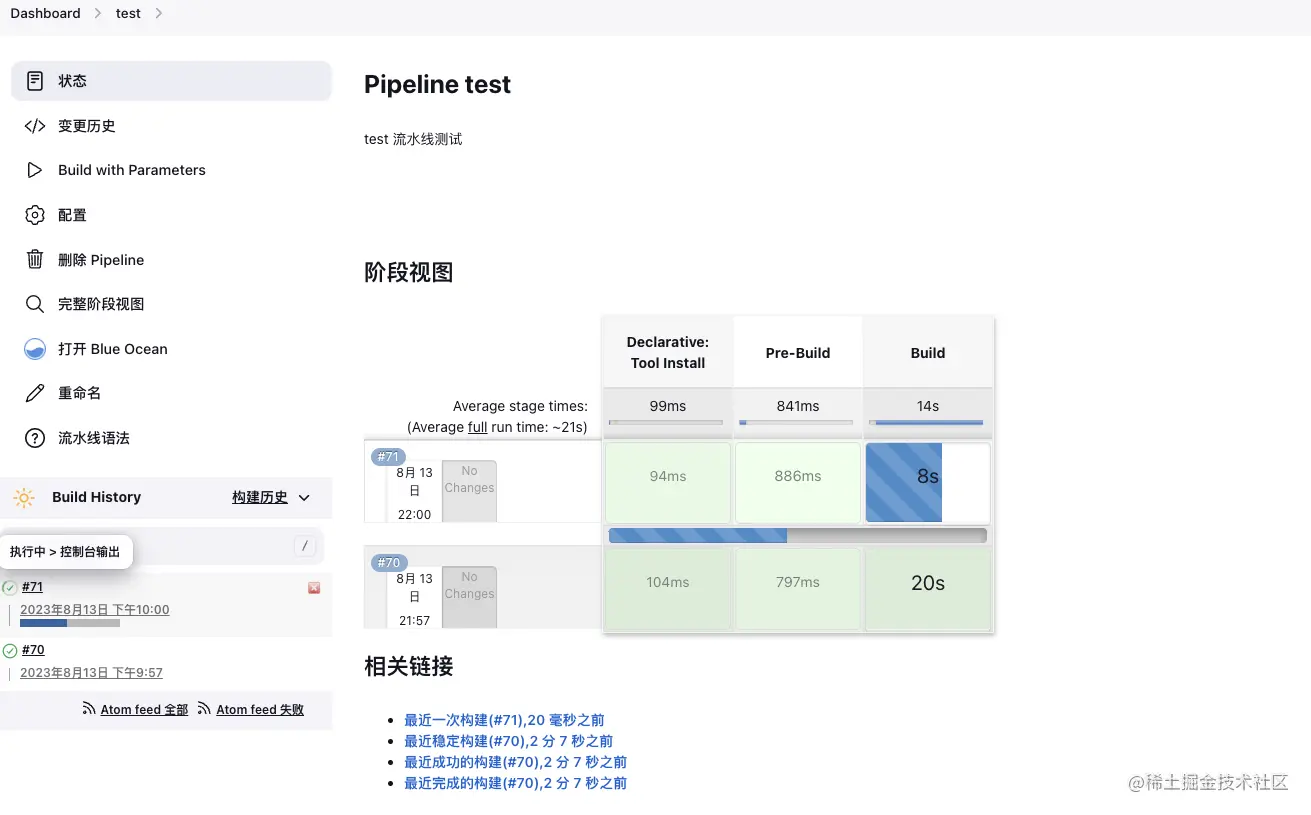This screenshot has height=815, width=1311.
Task: Open Blue Ocean via its icon
Action: click(35, 349)
